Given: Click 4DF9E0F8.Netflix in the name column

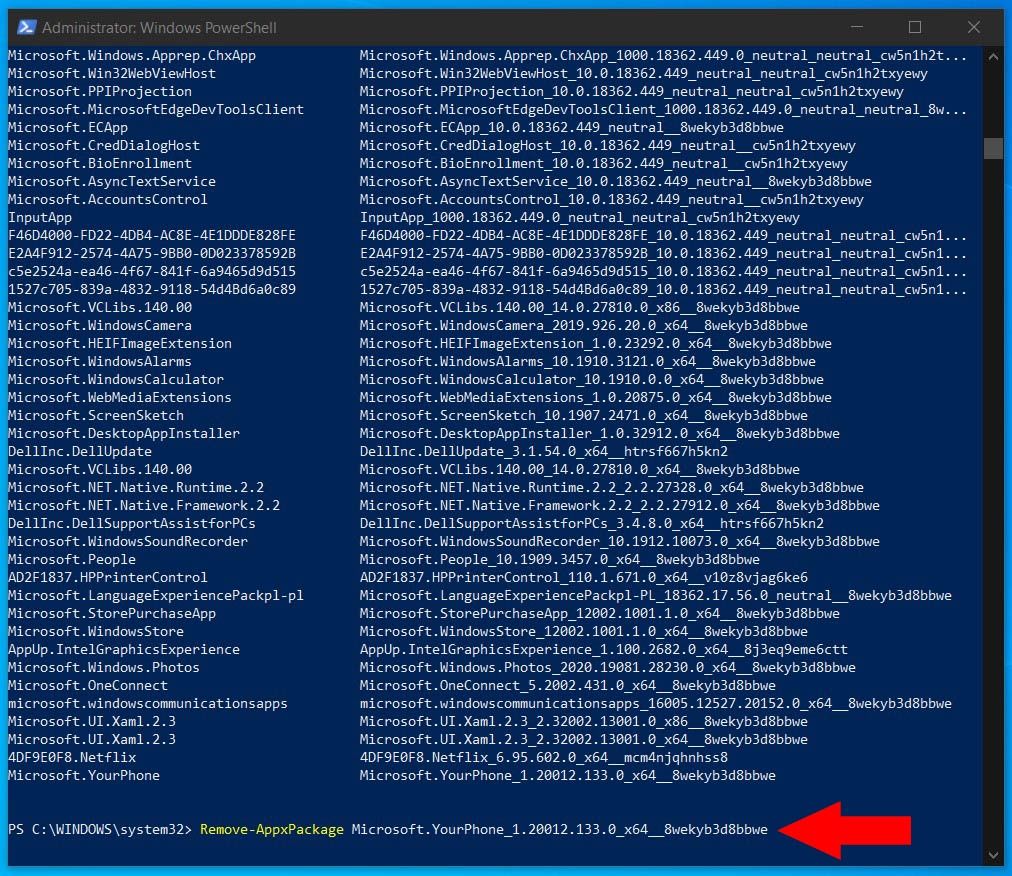Looking at the screenshot, I should 72,757.
